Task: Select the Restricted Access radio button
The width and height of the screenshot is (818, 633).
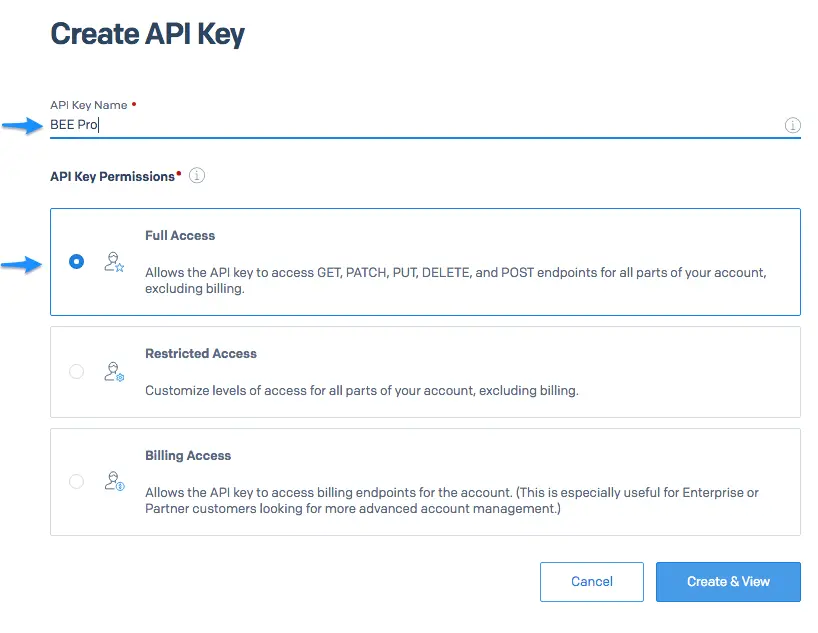Action: point(76,372)
